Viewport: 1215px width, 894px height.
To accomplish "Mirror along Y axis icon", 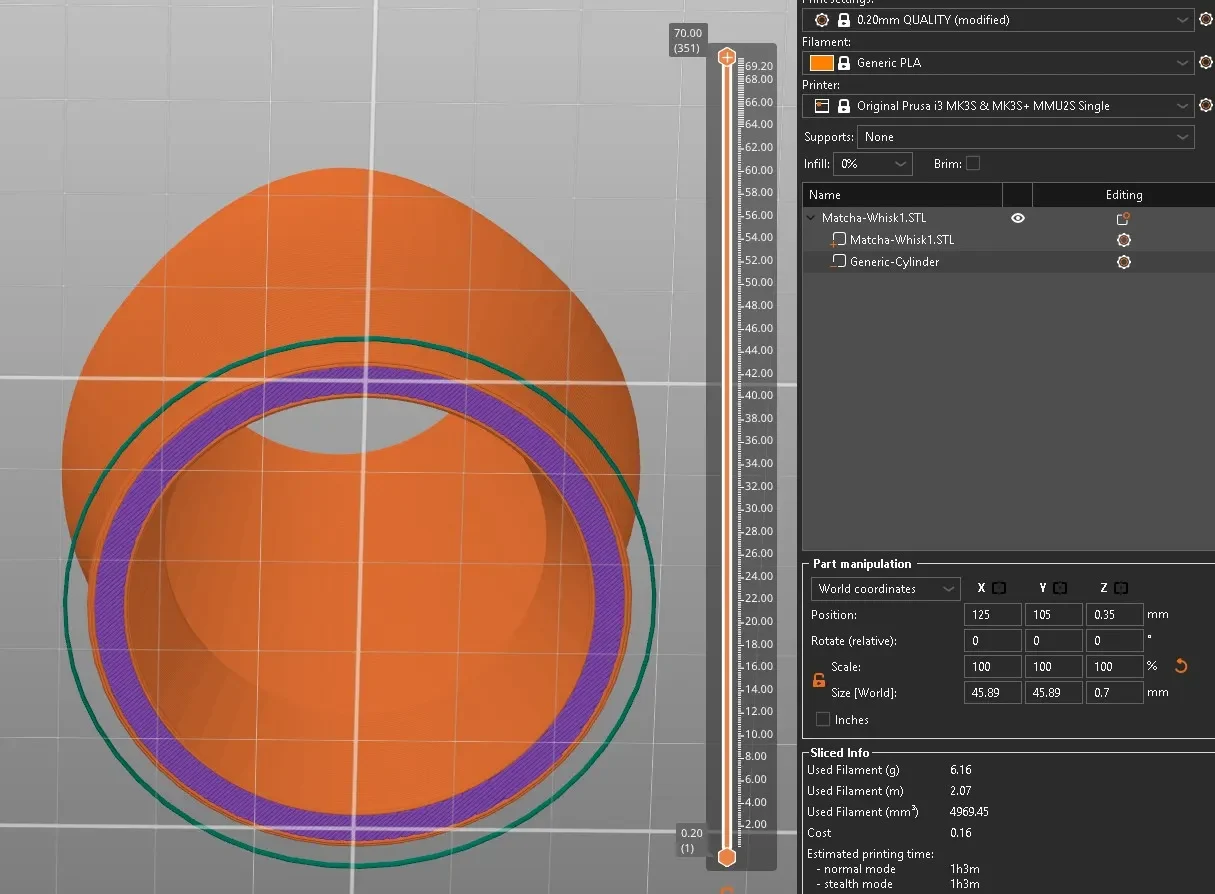I will 1060,588.
